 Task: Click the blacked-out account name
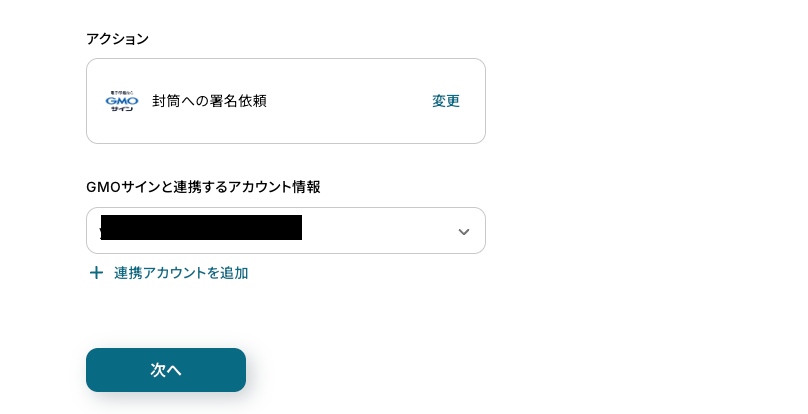pyautogui.click(x=201, y=229)
